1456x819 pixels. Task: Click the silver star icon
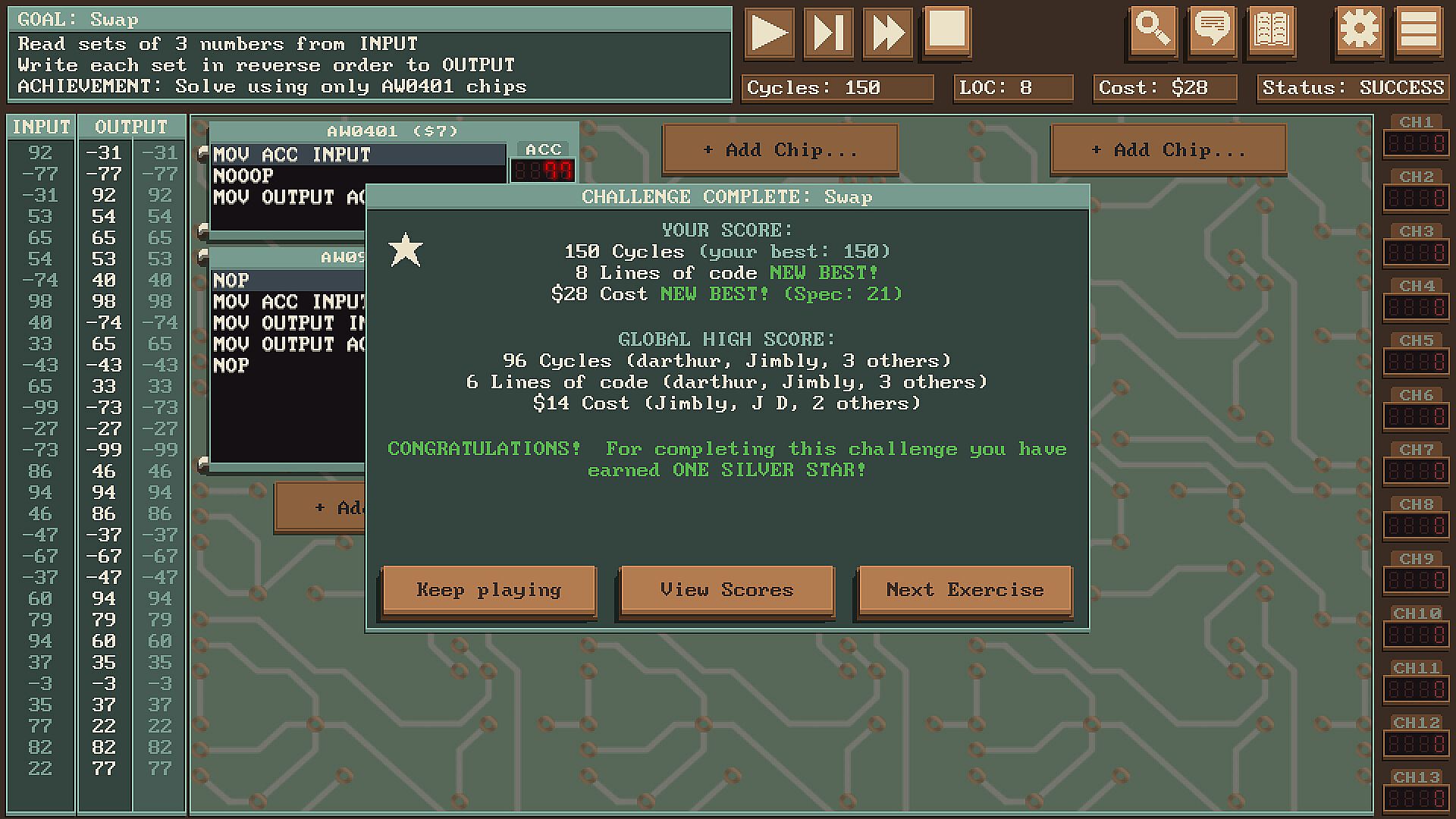pos(406,250)
